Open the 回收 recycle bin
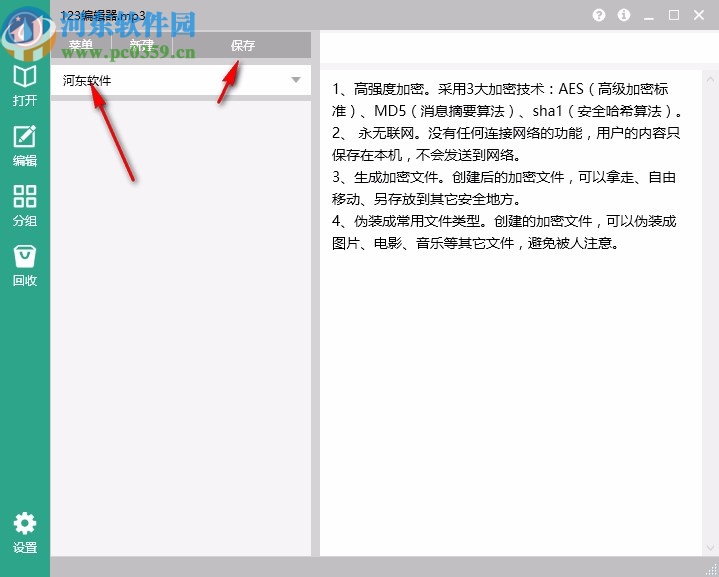Screen dimensions: 719x577 click(x=25, y=266)
